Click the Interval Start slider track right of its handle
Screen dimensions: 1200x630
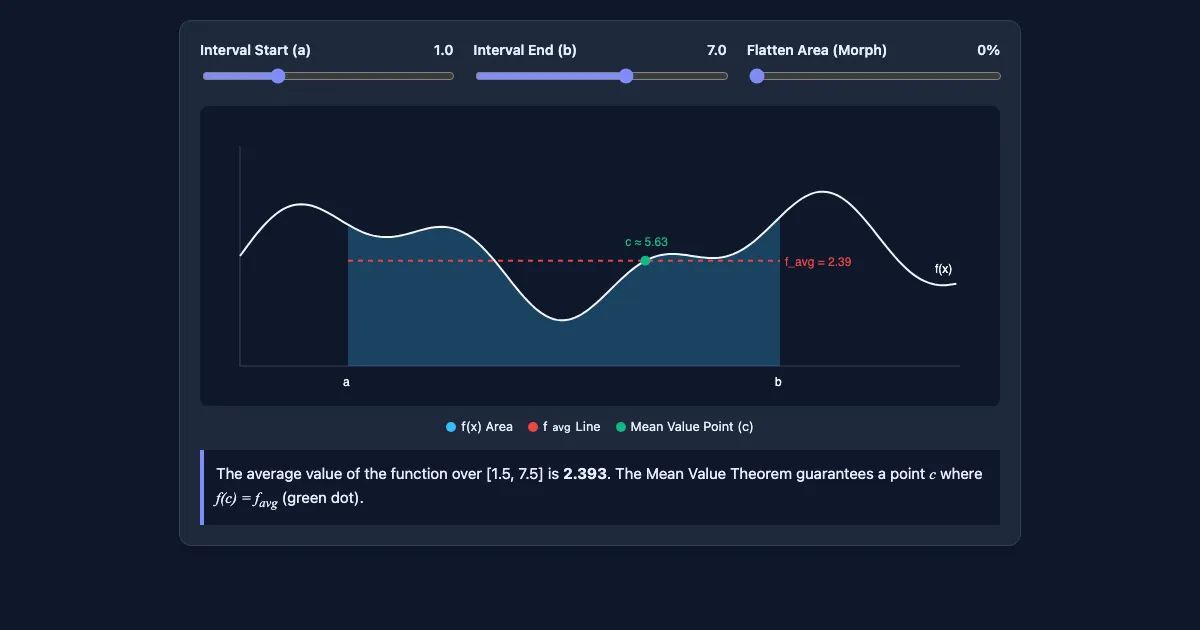click(x=369, y=76)
